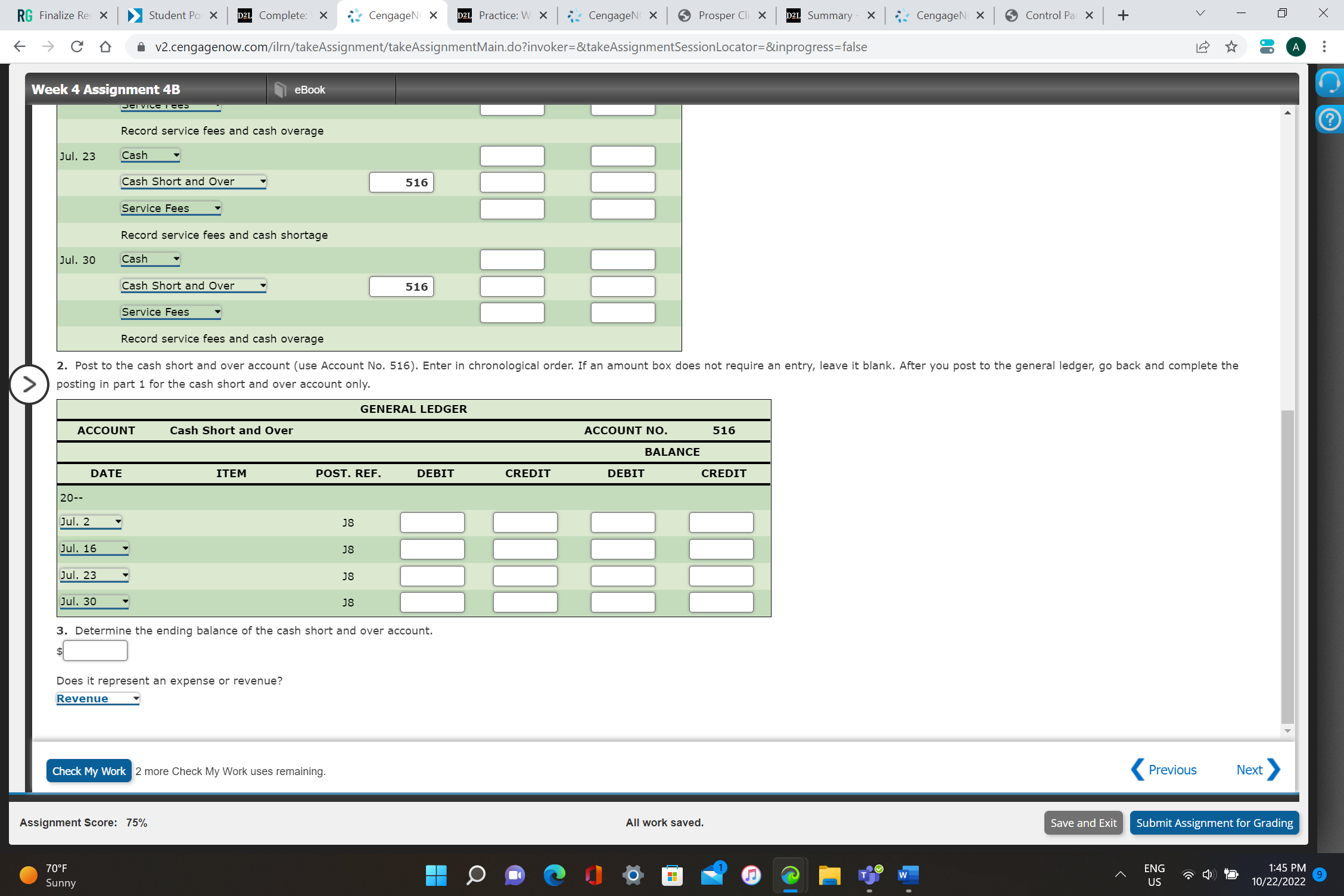Image resolution: width=1344 pixels, height=896 pixels.
Task: Click the Check My Work button
Action: click(x=88, y=770)
